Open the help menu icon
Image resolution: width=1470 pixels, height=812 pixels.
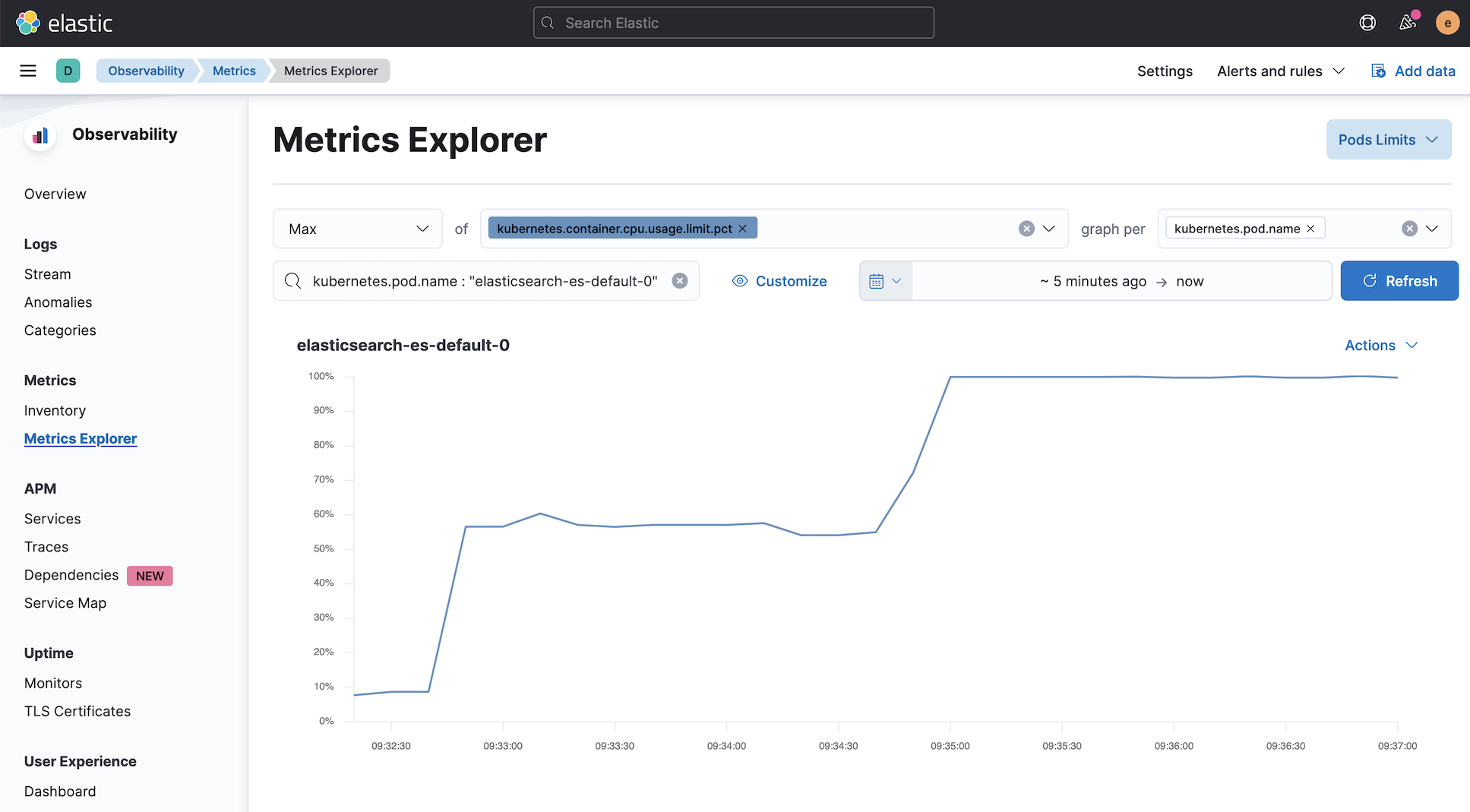[1367, 23]
